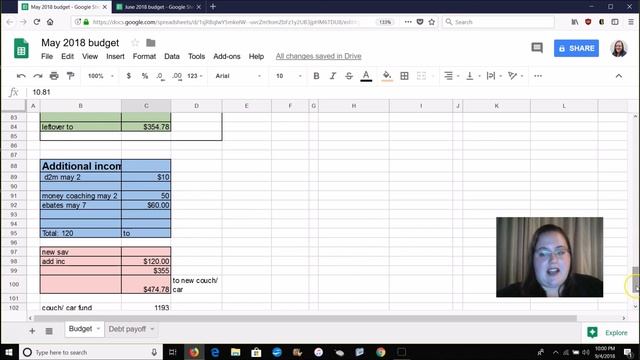The width and height of the screenshot is (640, 360).
Task: Open the text color picker
Action: point(366,76)
